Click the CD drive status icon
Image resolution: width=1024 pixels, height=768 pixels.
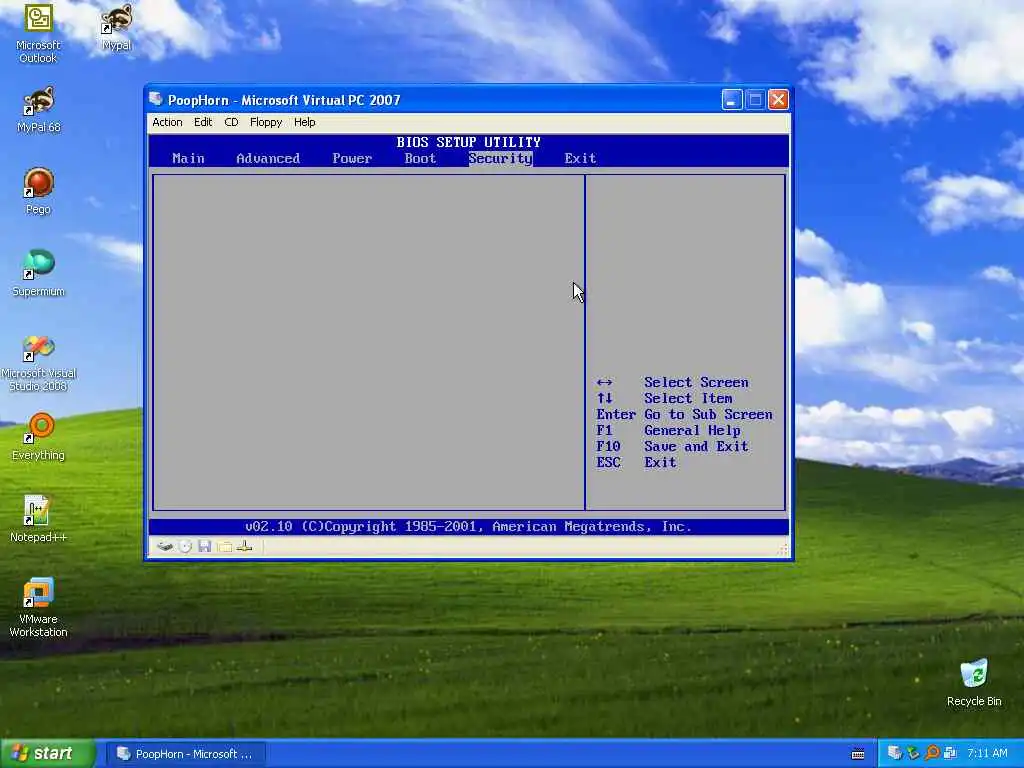[185, 546]
